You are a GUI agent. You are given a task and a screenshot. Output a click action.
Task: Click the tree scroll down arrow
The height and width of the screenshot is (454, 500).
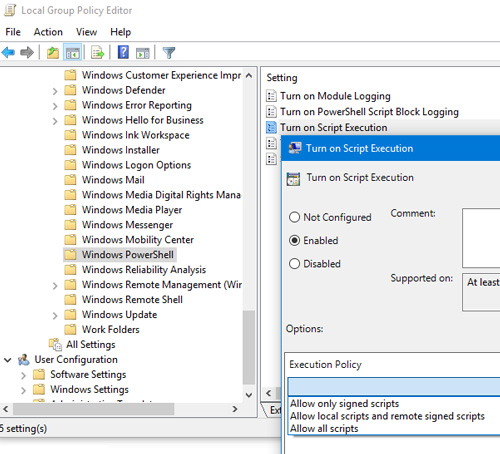click(249, 395)
